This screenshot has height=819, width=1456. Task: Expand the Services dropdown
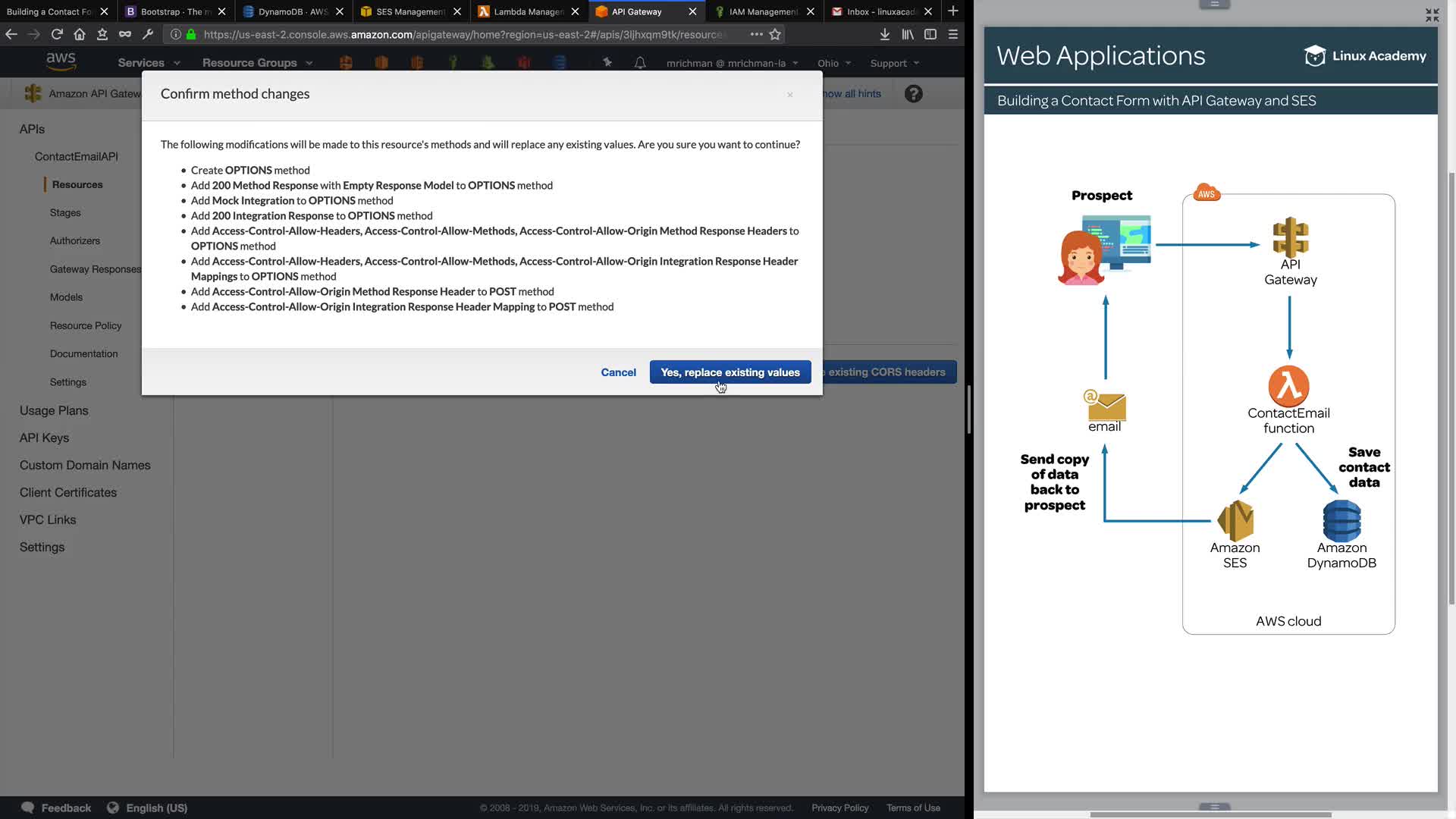pos(149,63)
